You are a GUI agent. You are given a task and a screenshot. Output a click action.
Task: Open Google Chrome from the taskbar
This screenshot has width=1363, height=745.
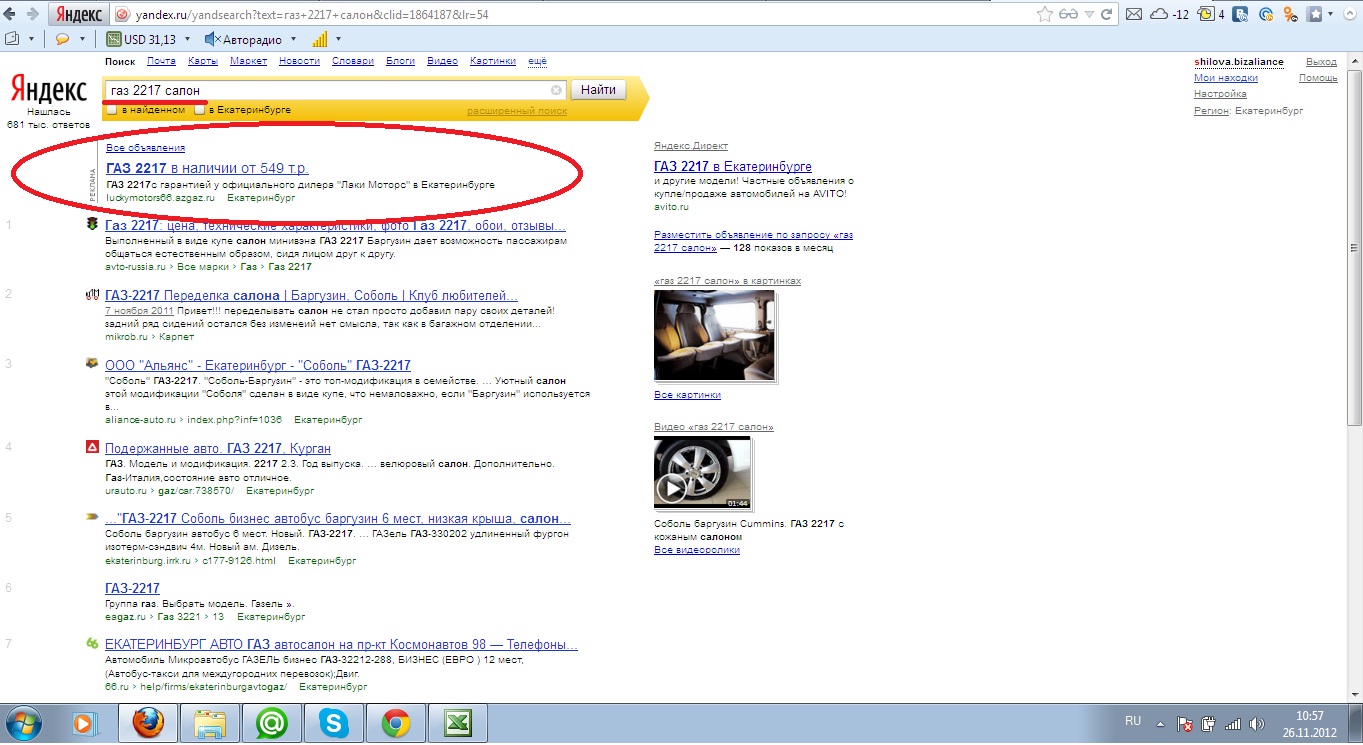tap(395, 722)
